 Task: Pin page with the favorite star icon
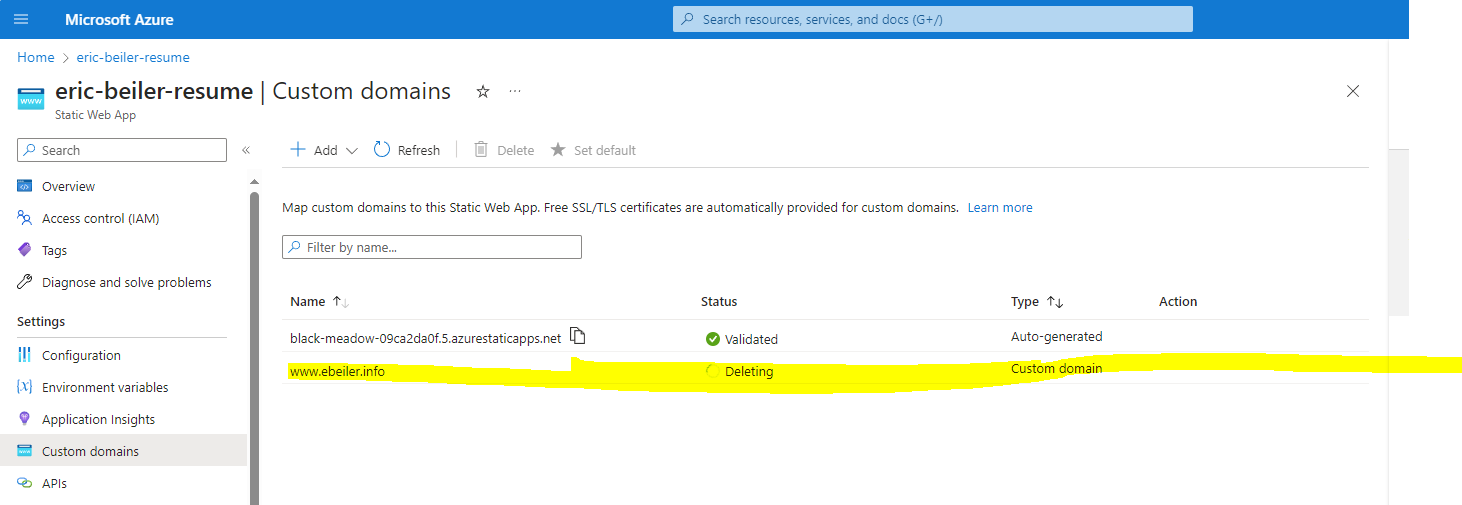483,91
